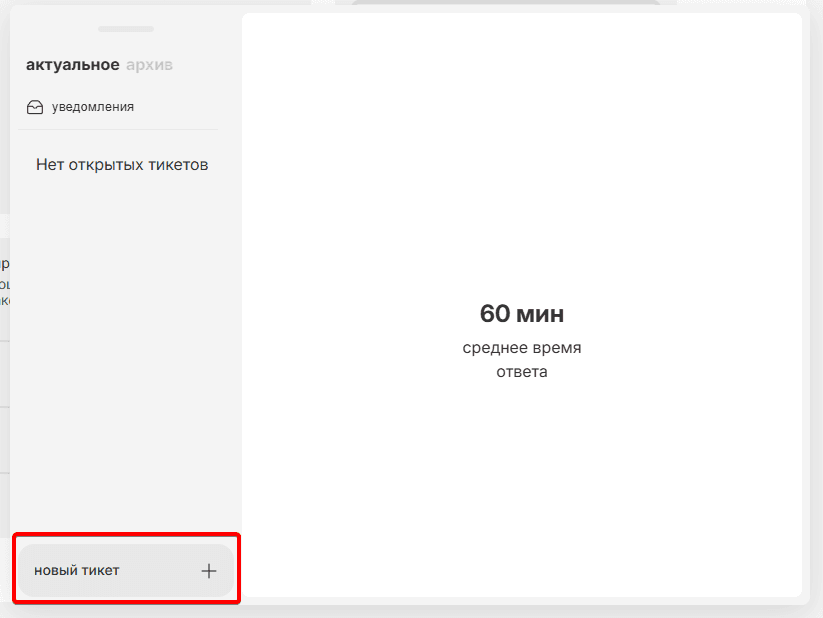Switch to the "актуальное" tab
This screenshot has width=823, height=618.
click(x=73, y=65)
